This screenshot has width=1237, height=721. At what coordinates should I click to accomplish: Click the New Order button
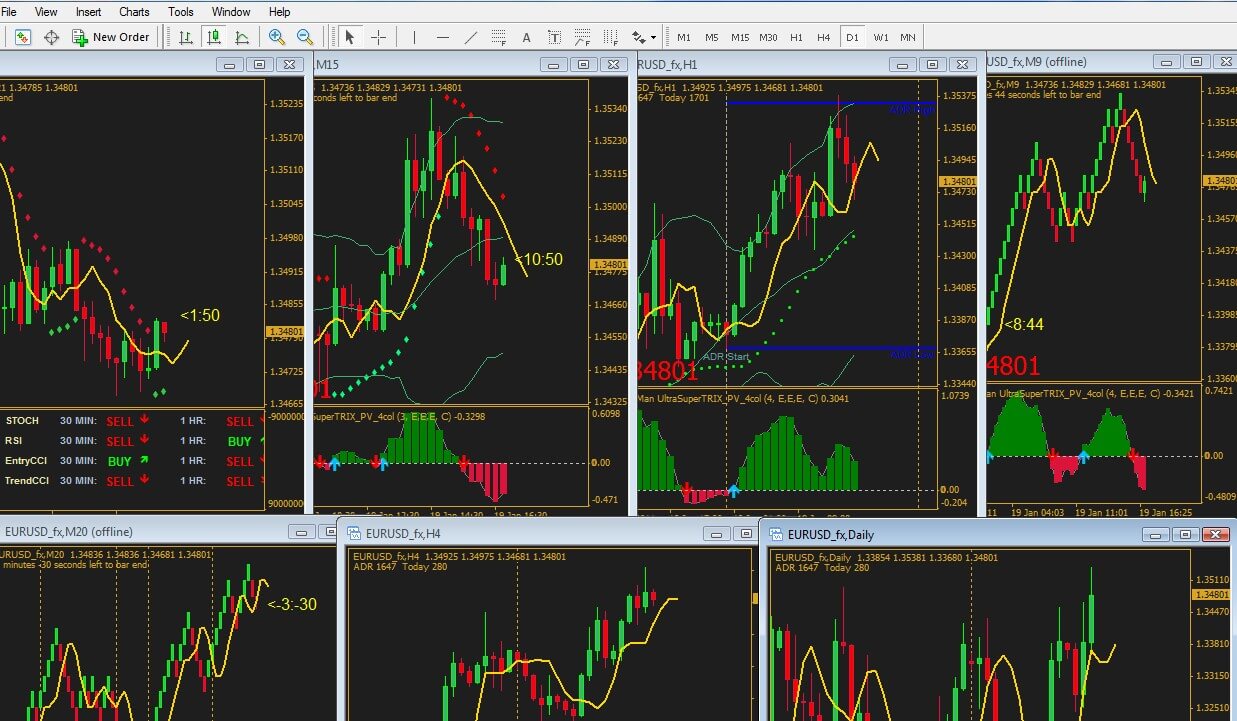point(110,37)
